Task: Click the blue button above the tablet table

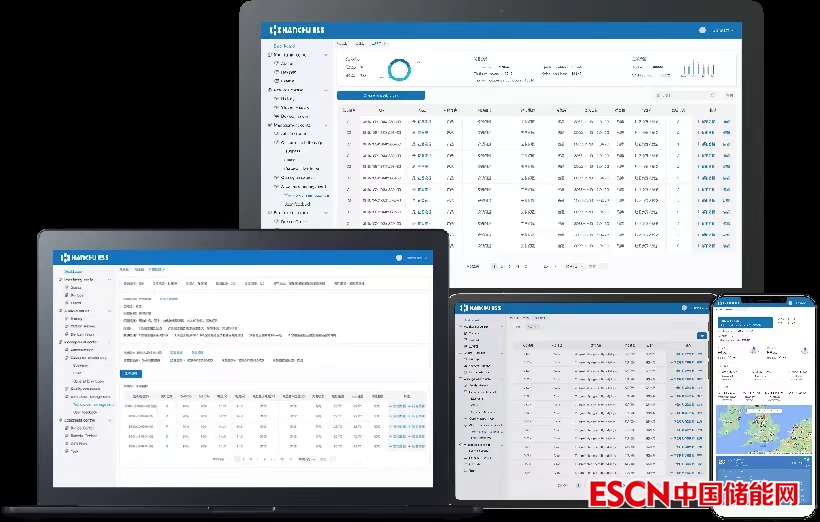Action: point(702,336)
